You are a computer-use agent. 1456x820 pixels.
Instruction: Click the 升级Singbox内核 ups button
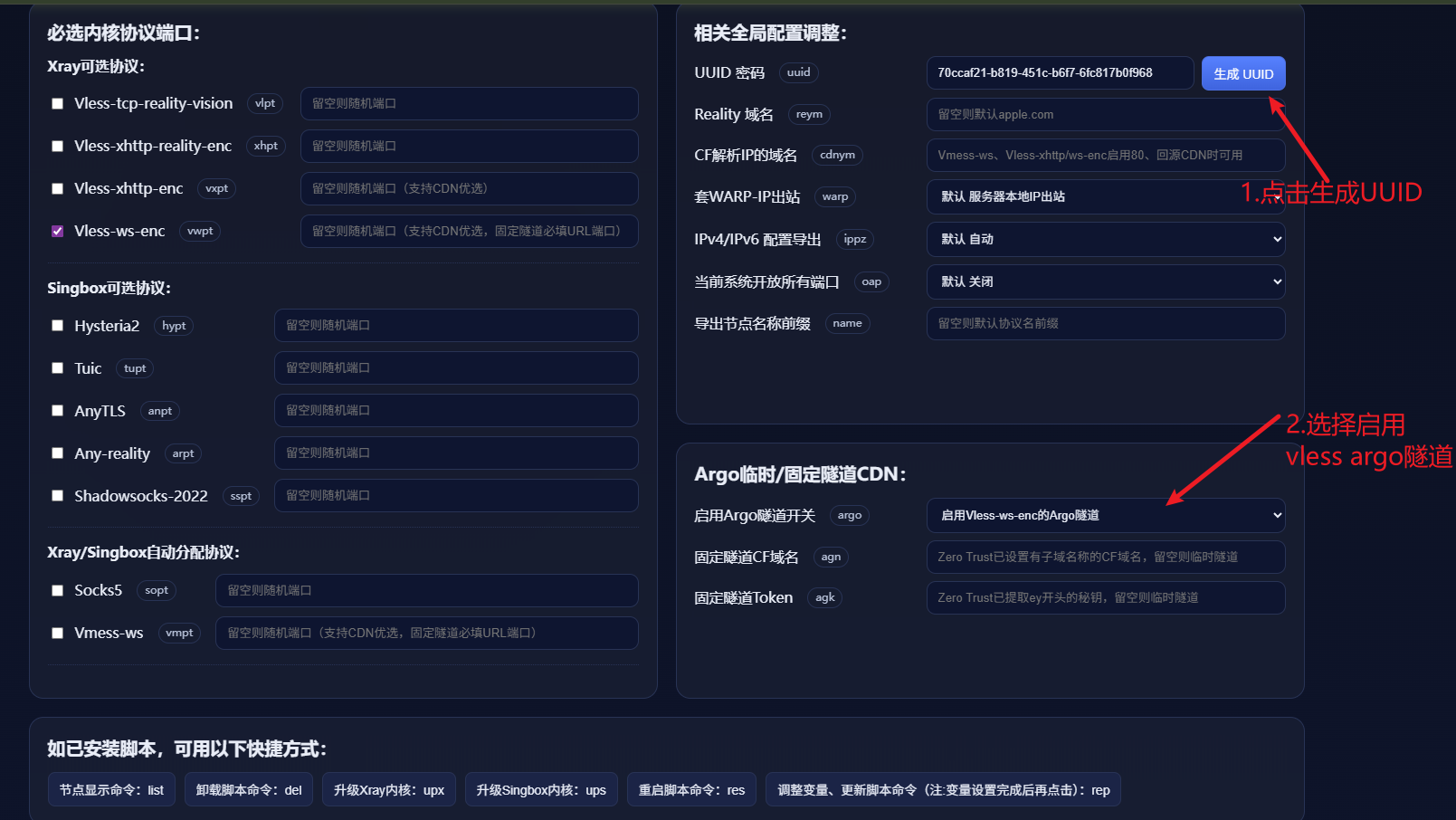click(x=541, y=790)
